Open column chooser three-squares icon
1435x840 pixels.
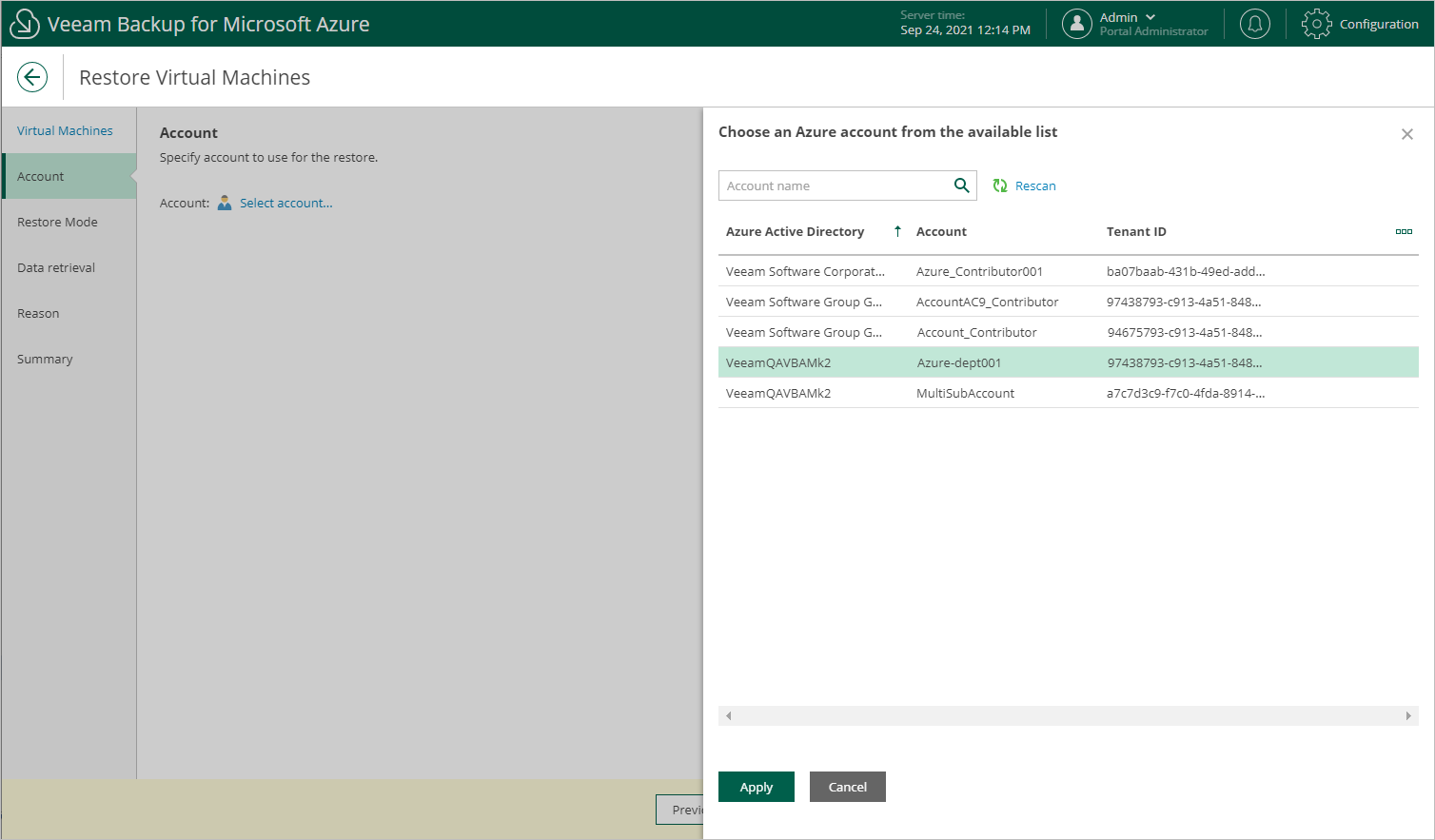(1404, 231)
